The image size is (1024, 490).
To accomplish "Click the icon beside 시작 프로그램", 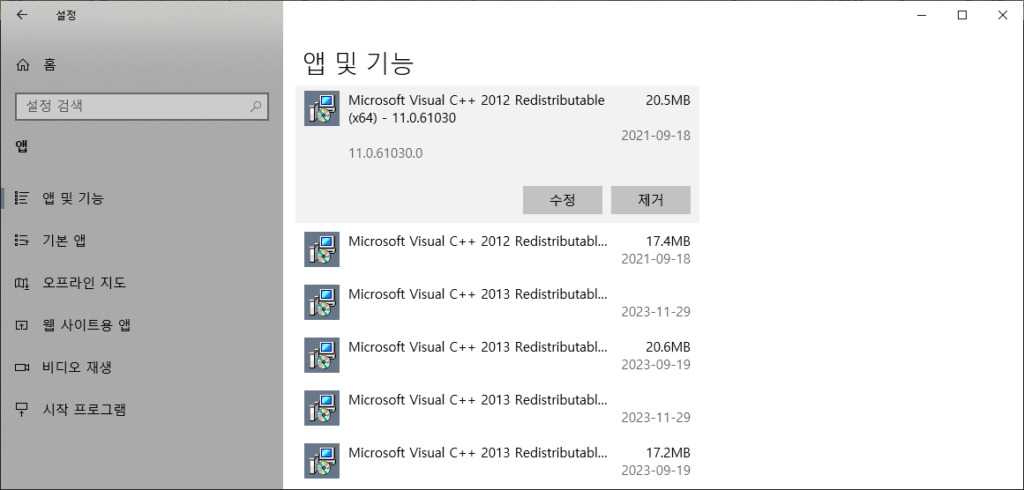I will [22, 410].
